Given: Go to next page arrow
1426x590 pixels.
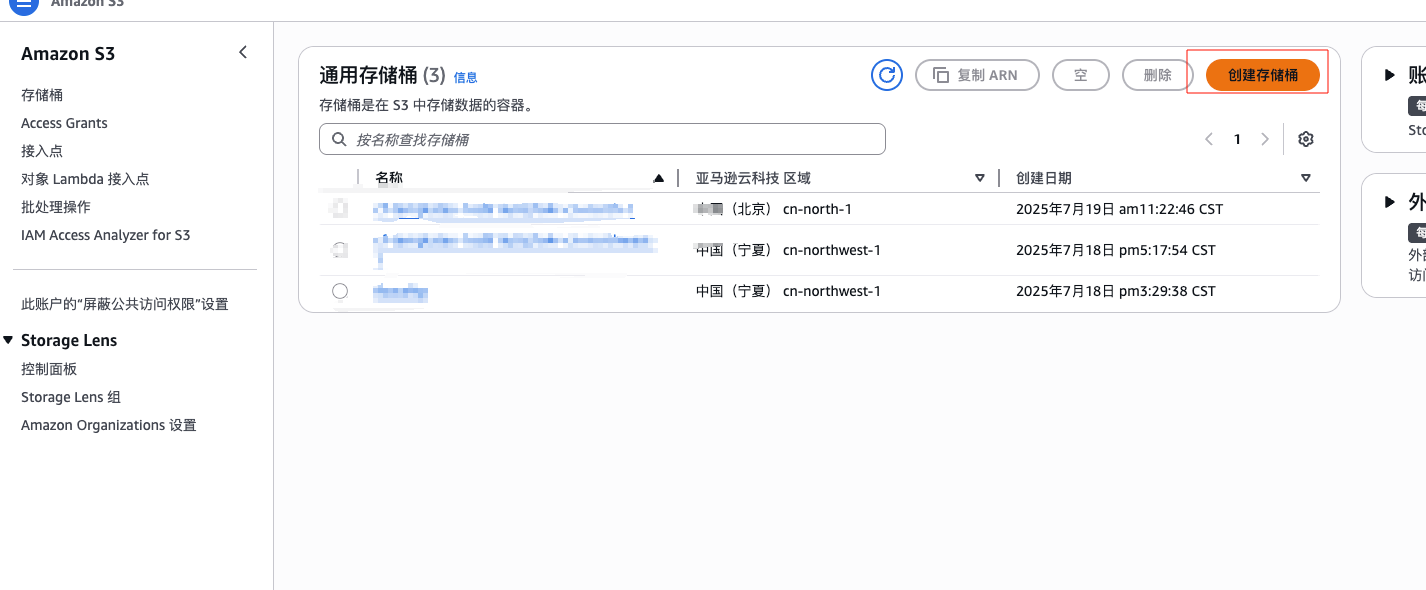Looking at the screenshot, I should pos(1265,139).
